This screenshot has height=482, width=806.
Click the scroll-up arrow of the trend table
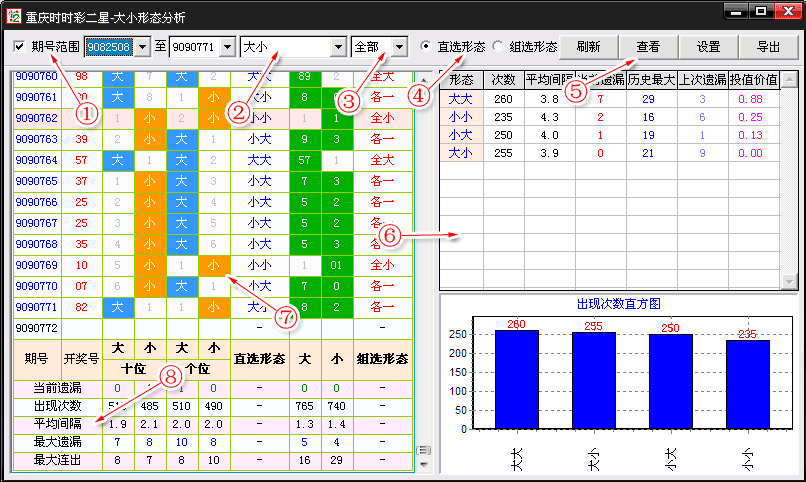pyautogui.click(x=423, y=79)
